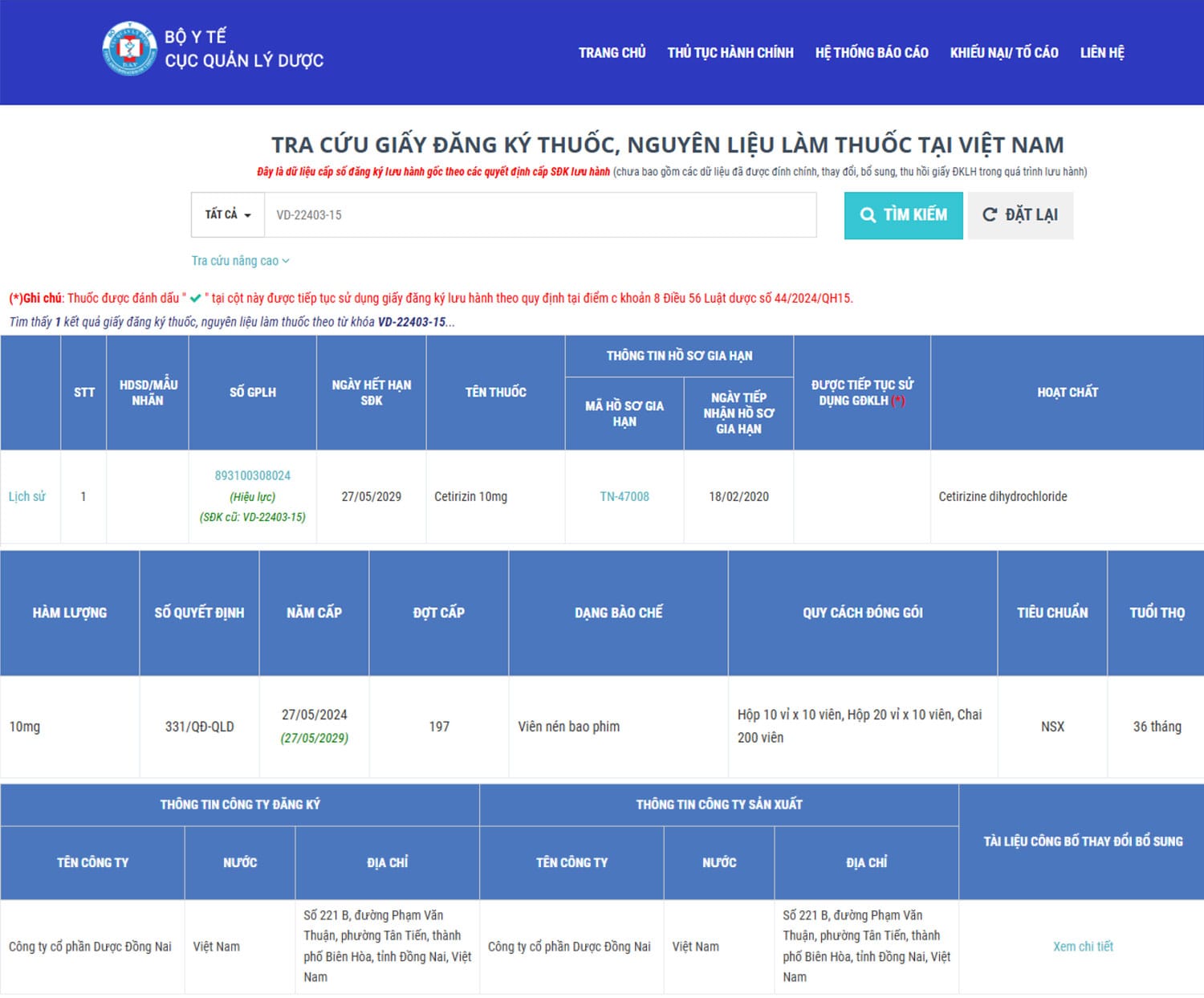
Task: Open KHIẾU NẠI/ TỐ CÁO menu
Action: pos(1004,52)
